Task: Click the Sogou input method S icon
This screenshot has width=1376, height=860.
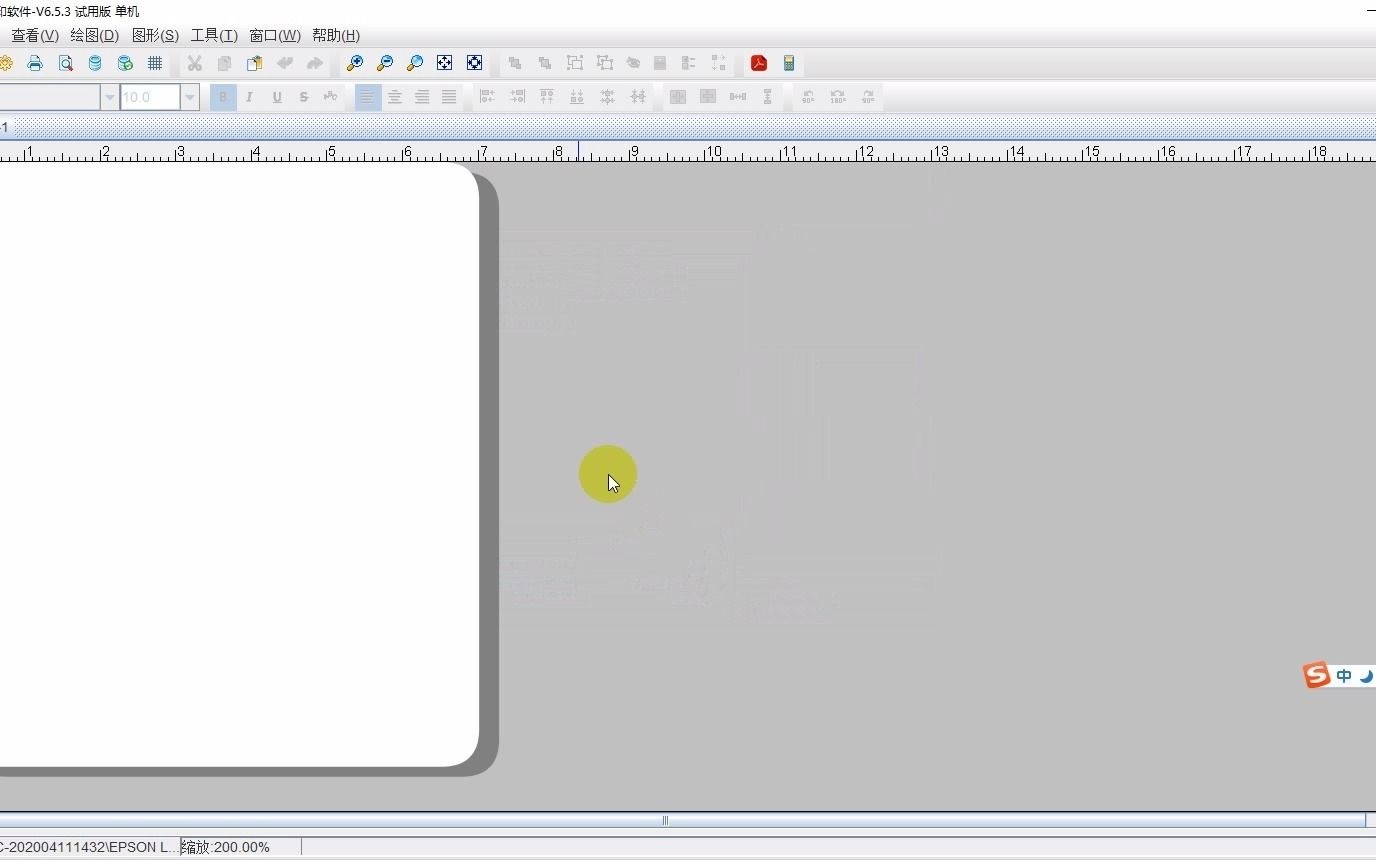Action: pos(1317,676)
